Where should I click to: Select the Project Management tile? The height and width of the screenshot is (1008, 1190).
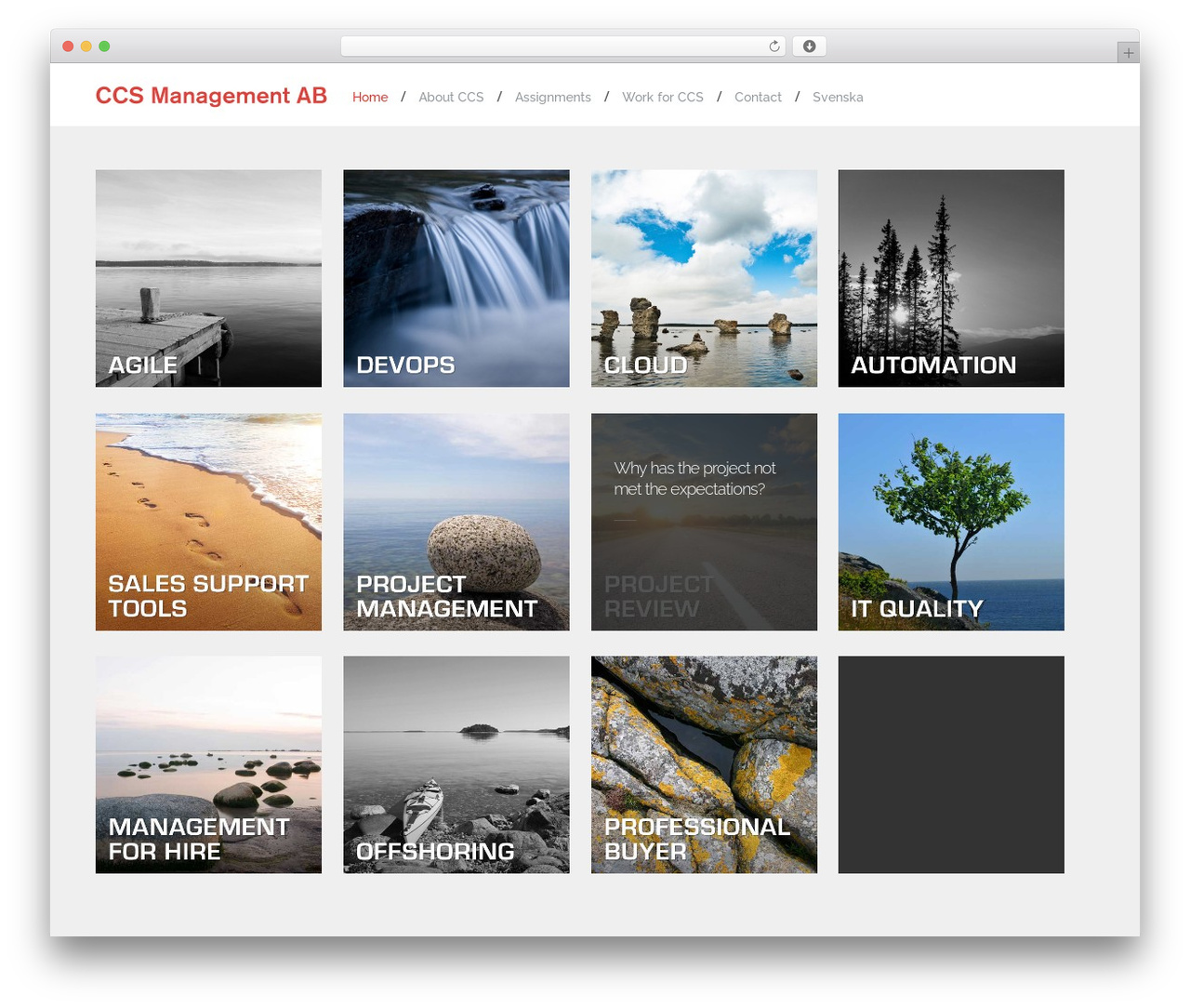pos(456,522)
